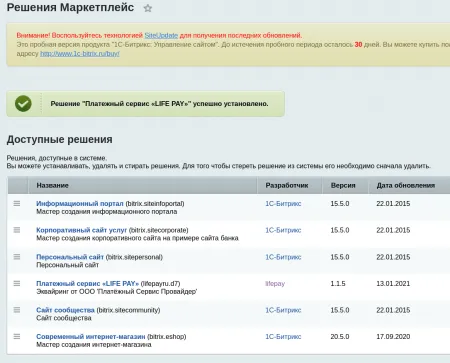The image size is (450, 363).
Task: Click the 30 days remaining number
Action: [358, 44]
